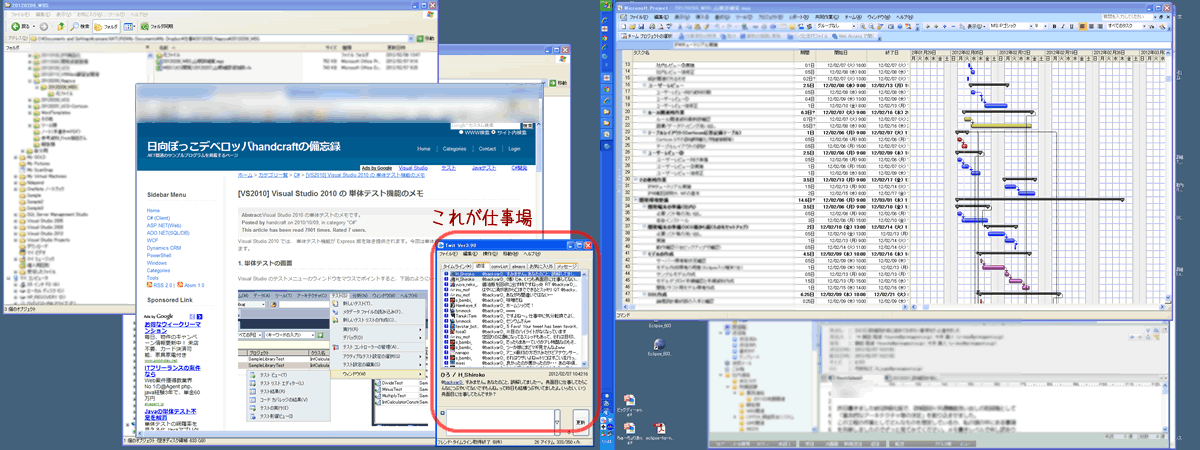Toggle Underline formatting in Project toolbar
The height and width of the screenshot is (450, 1200).
tap(1071, 26)
